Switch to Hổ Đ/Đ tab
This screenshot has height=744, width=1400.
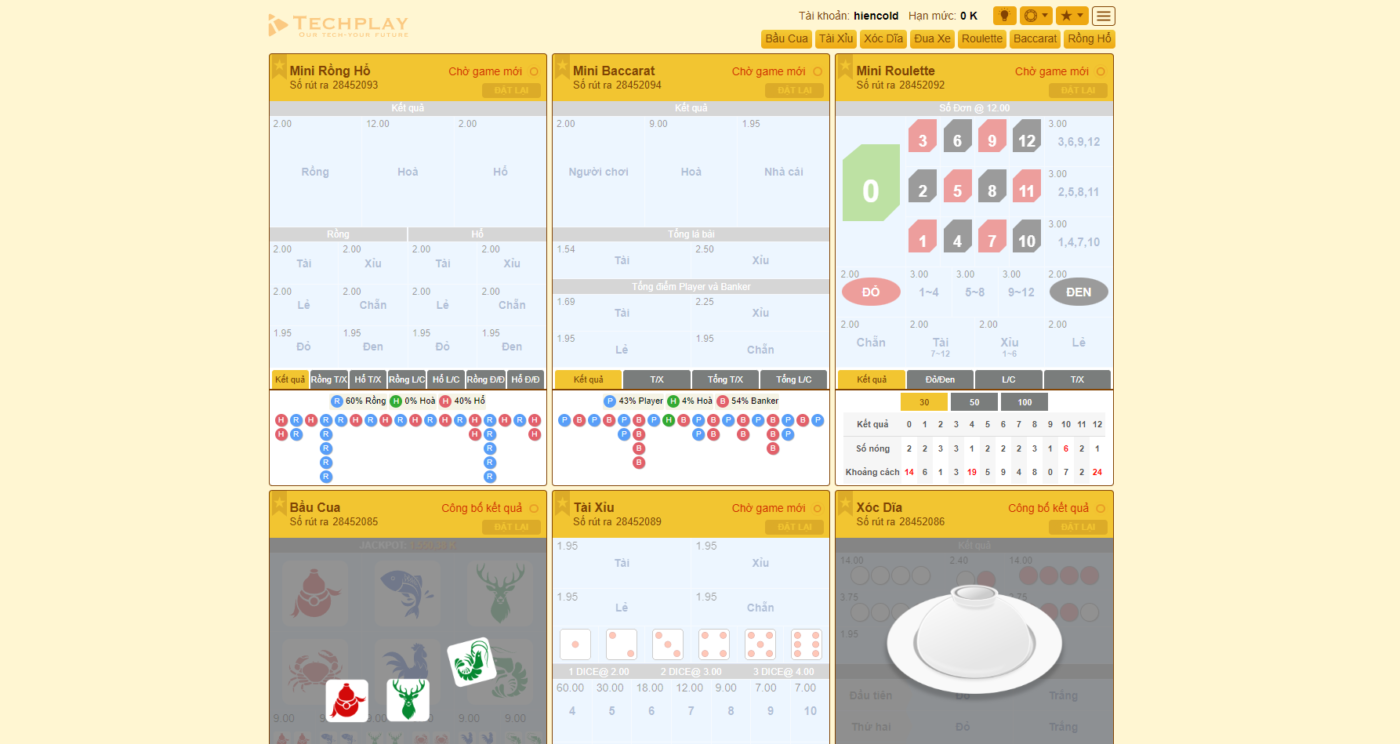pyautogui.click(x=525, y=380)
